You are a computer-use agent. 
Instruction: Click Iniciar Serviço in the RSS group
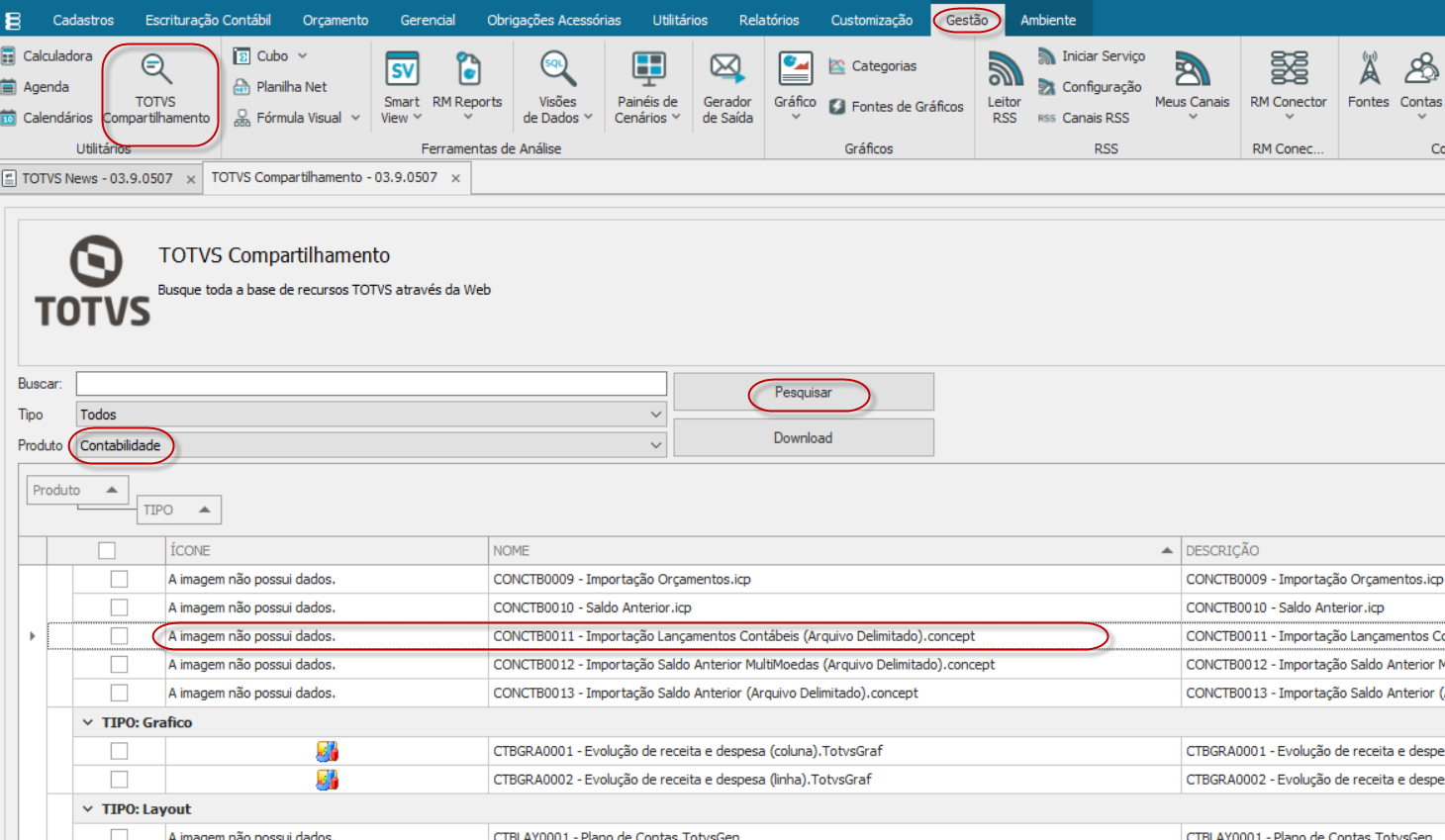coord(1092,56)
